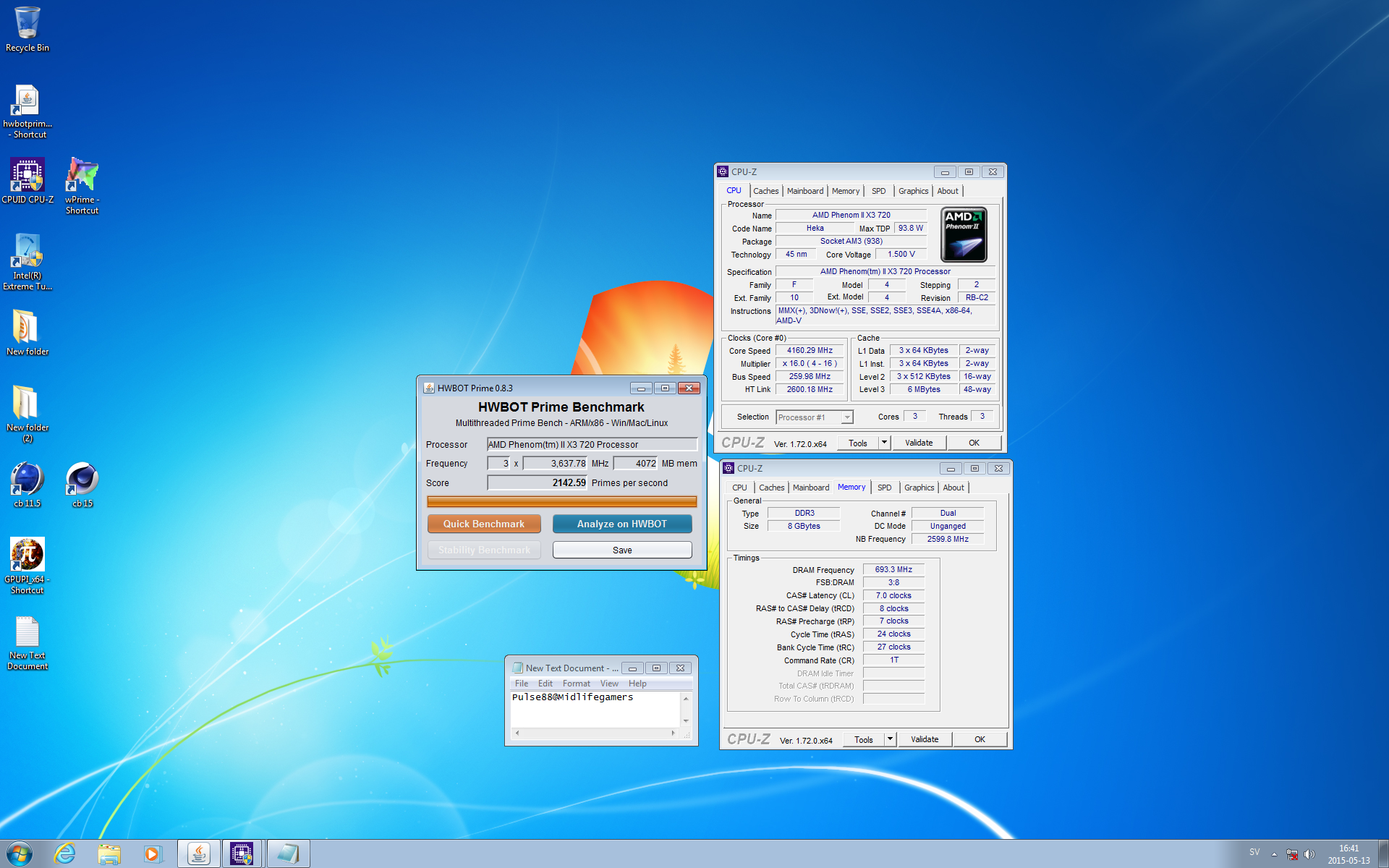
Task: Open Notepad View menu
Action: (x=609, y=684)
